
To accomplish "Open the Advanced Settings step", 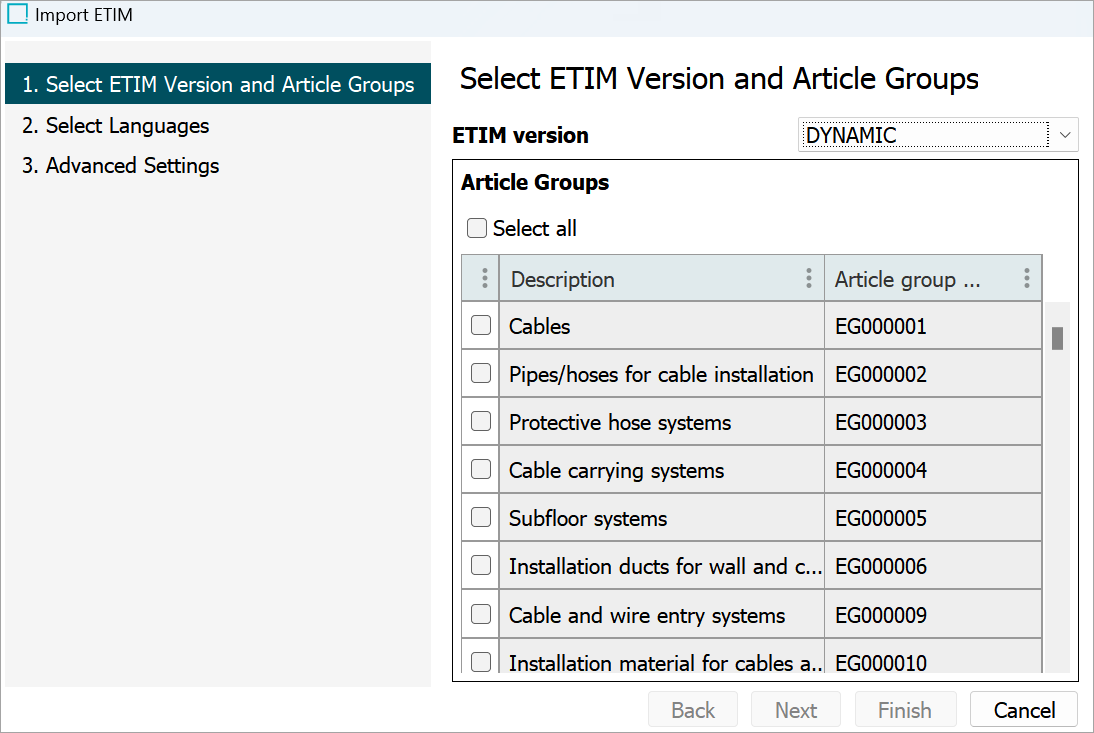I will coord(121,166).
